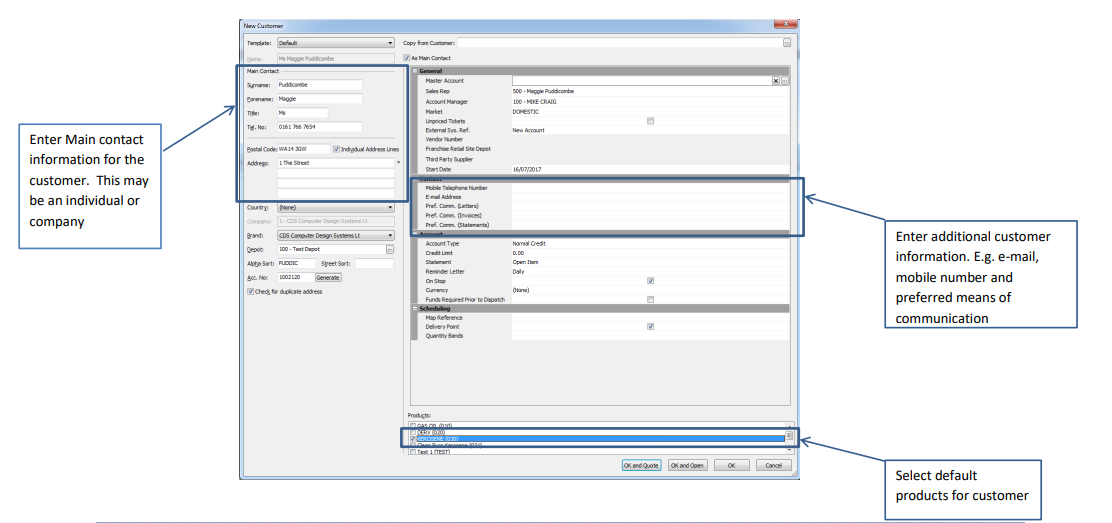Close the New Customer dialog window
1112x523 pixels.
click(x=789, y=24)
